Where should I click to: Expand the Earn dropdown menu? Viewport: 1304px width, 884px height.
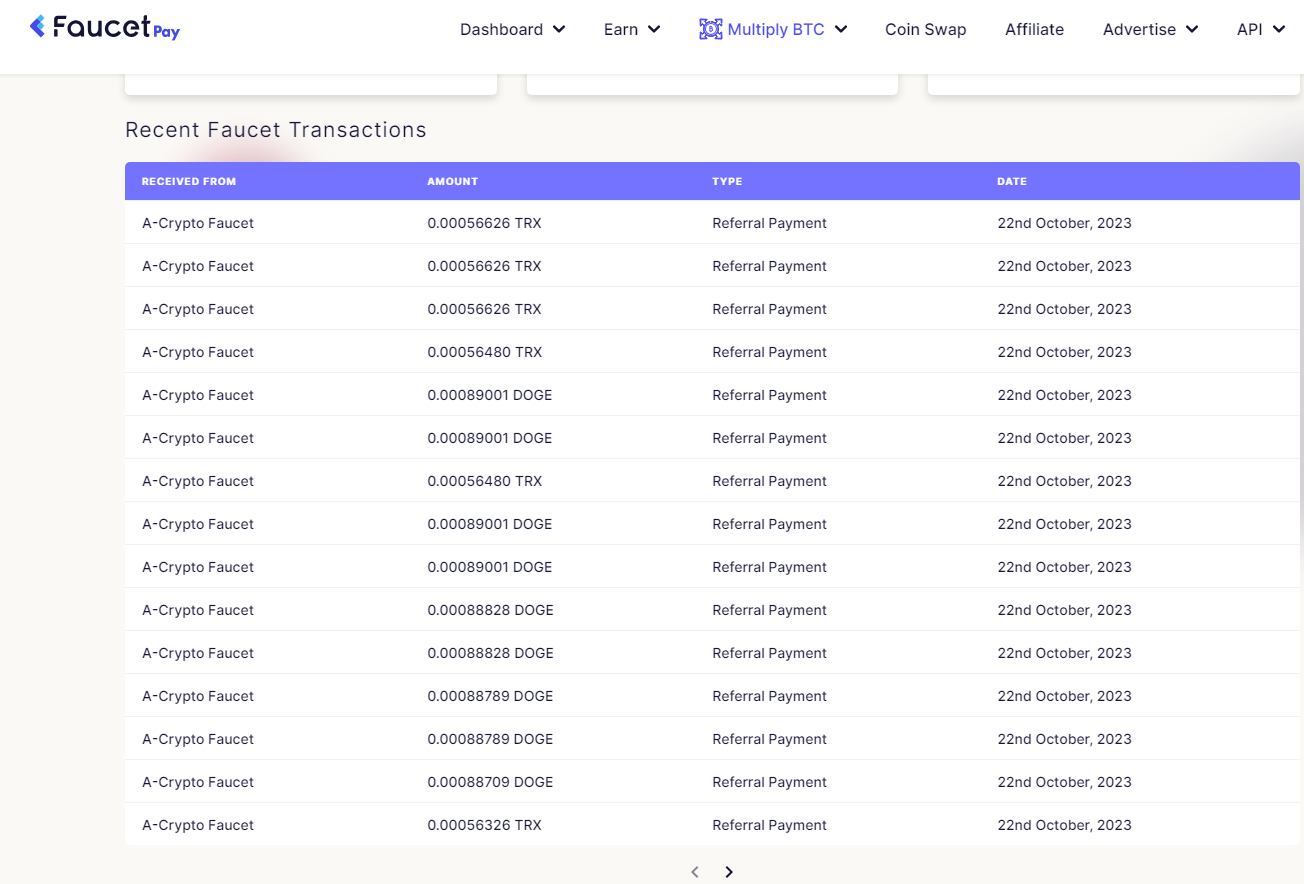[x=632, y=29]
